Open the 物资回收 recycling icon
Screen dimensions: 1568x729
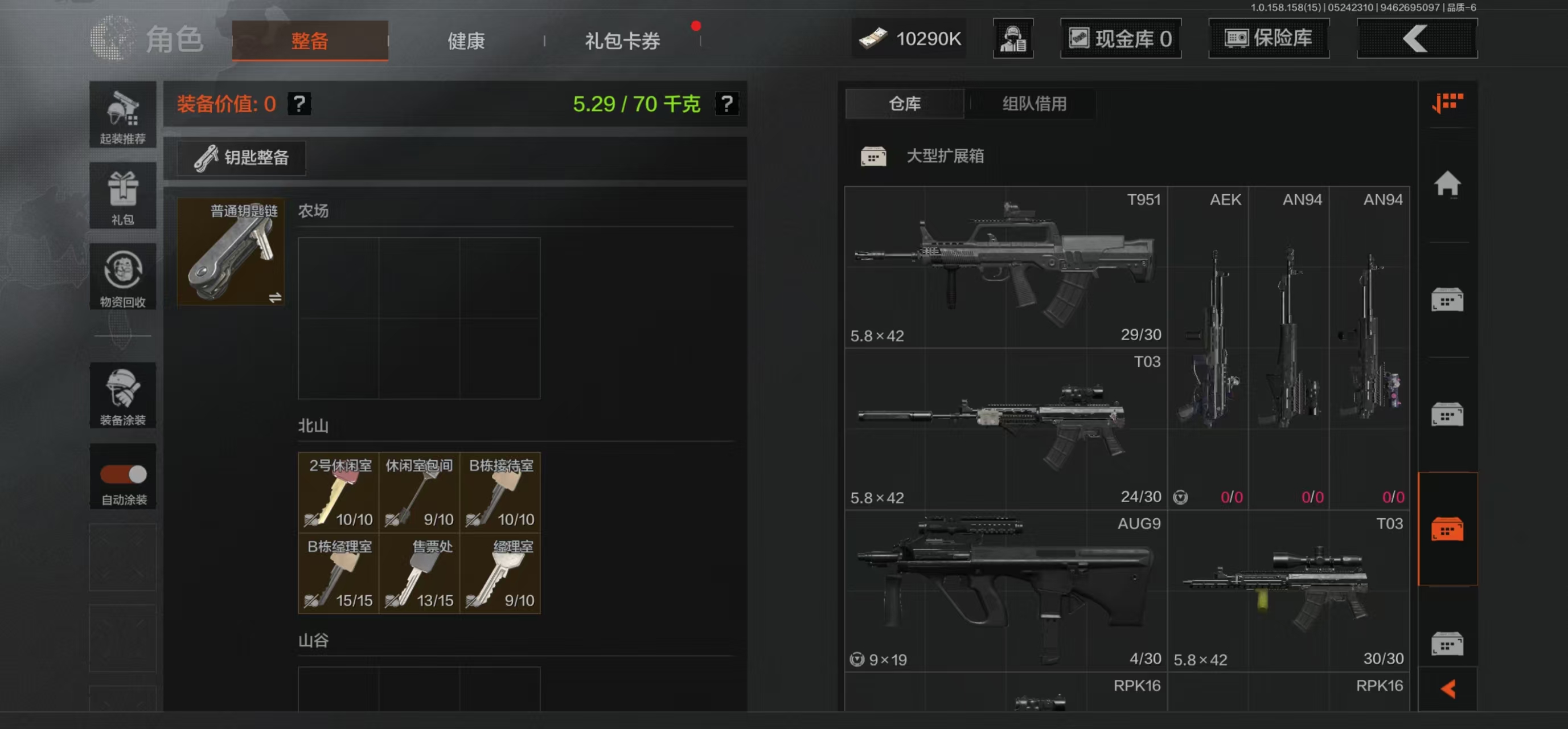[x=123, y=276]
